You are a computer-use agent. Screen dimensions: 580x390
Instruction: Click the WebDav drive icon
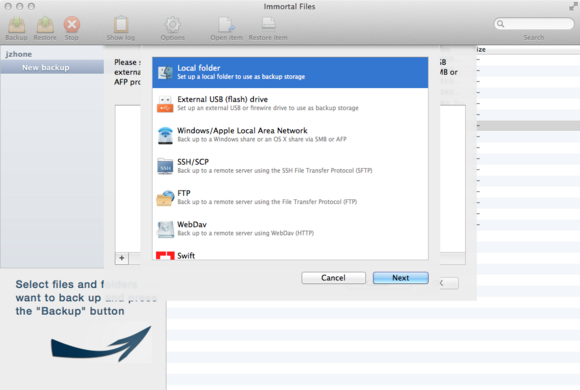165,229
